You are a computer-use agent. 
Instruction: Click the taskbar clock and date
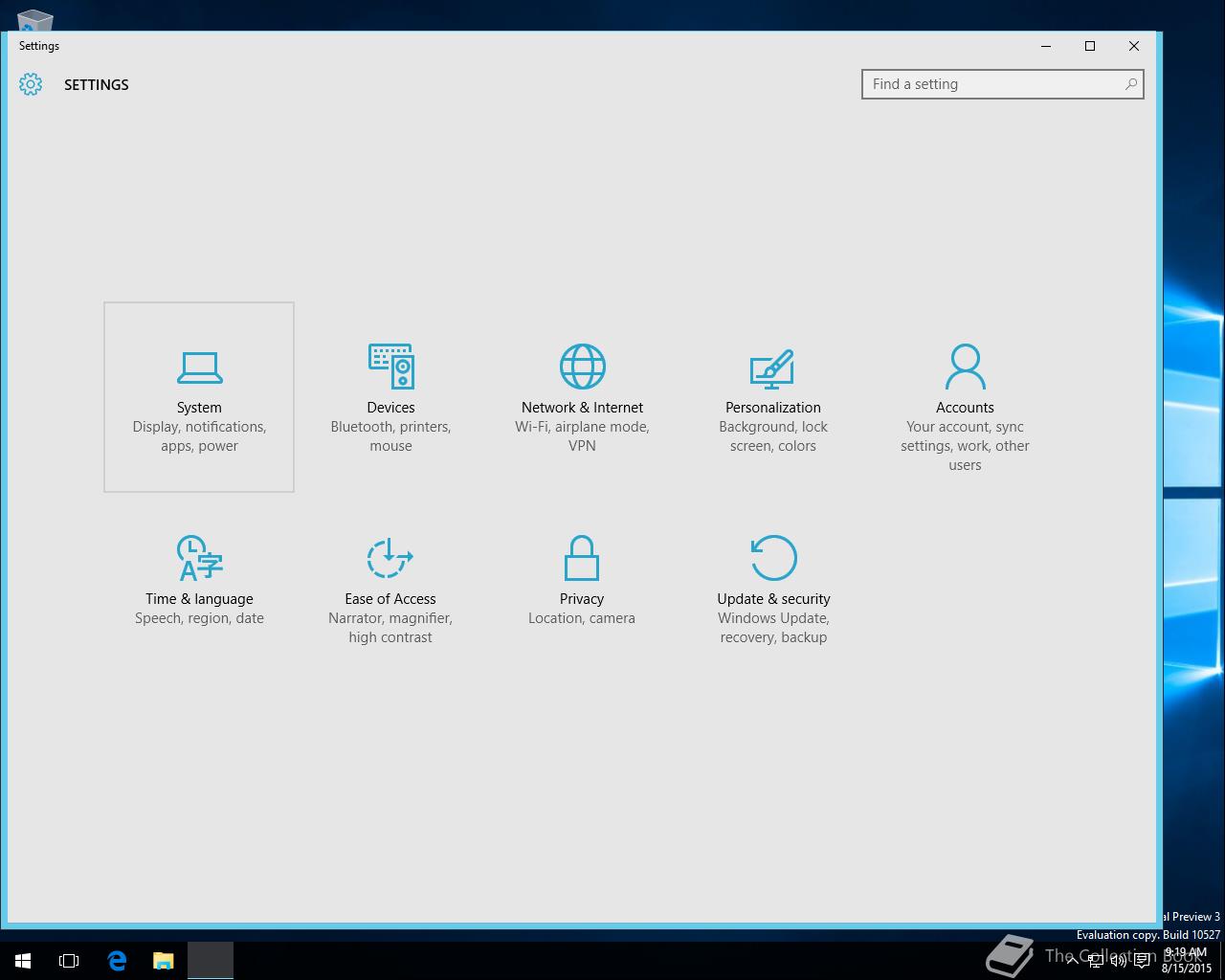[x=1186, y=960]
